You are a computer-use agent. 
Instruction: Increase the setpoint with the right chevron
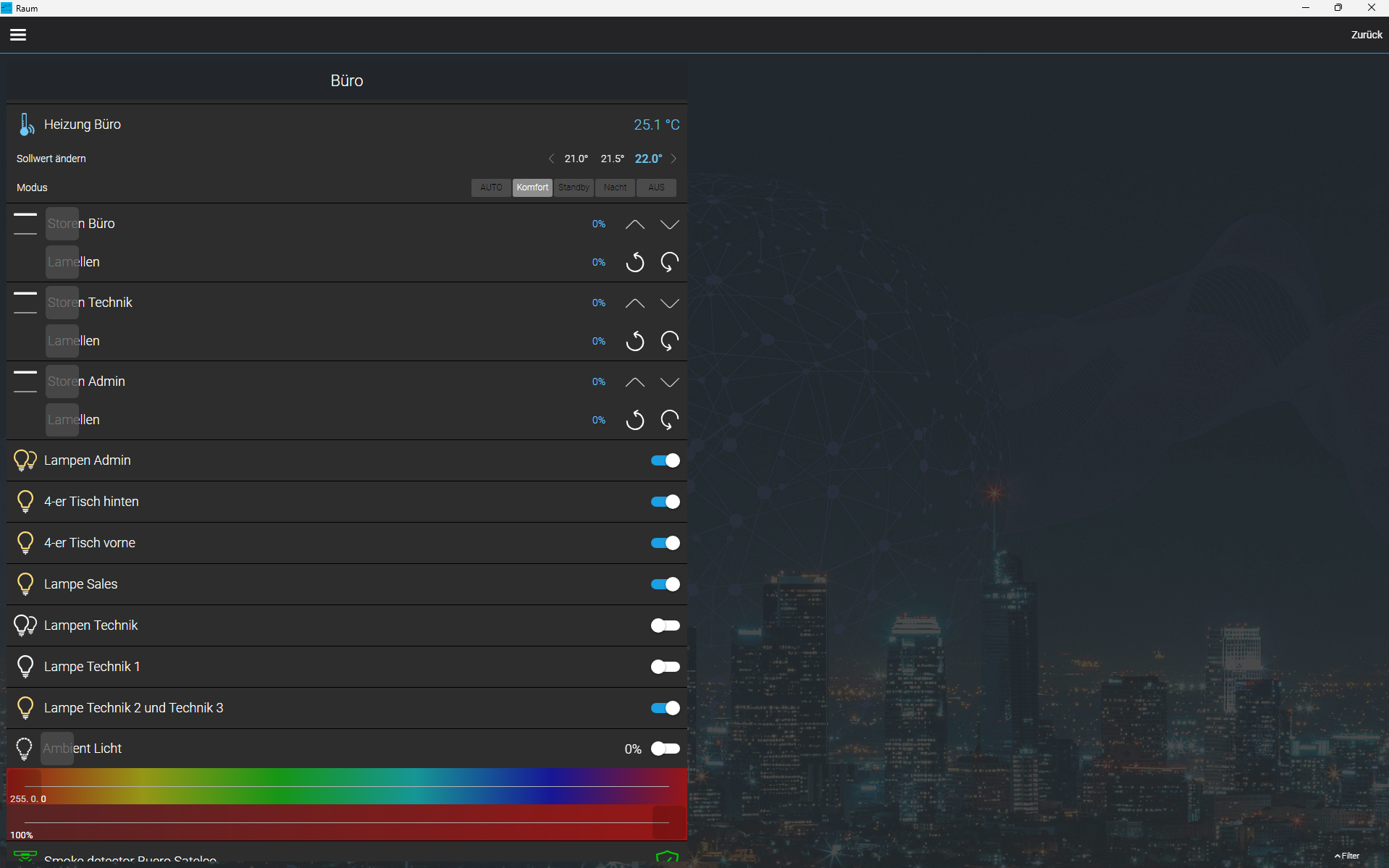pyautogui.click(x=673, y=159)
